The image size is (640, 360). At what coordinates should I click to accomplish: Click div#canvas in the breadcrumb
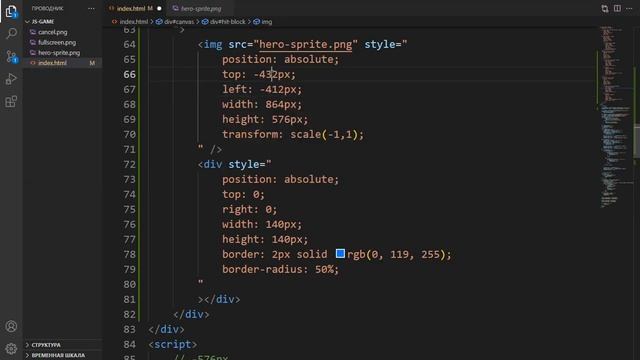click(179, 22)
